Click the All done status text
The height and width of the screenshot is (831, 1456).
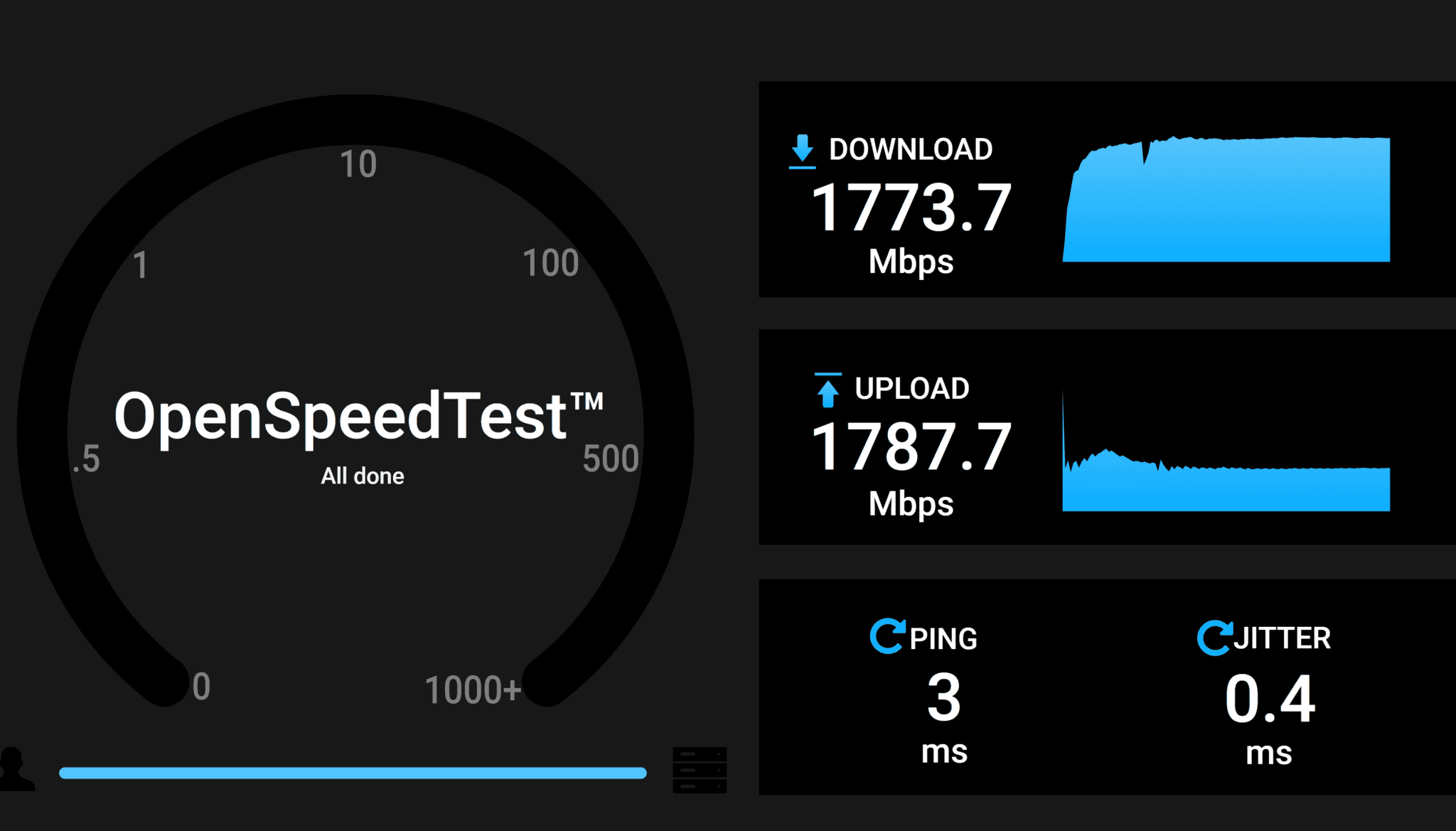pyautogui.click(x=363, y=476)
